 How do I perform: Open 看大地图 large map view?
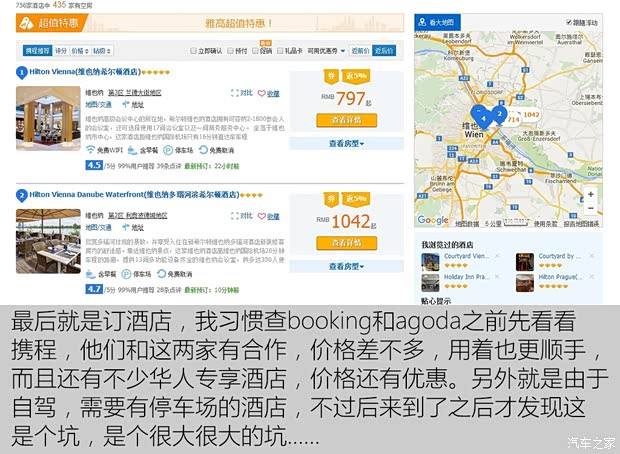click(x=437, y=22)
